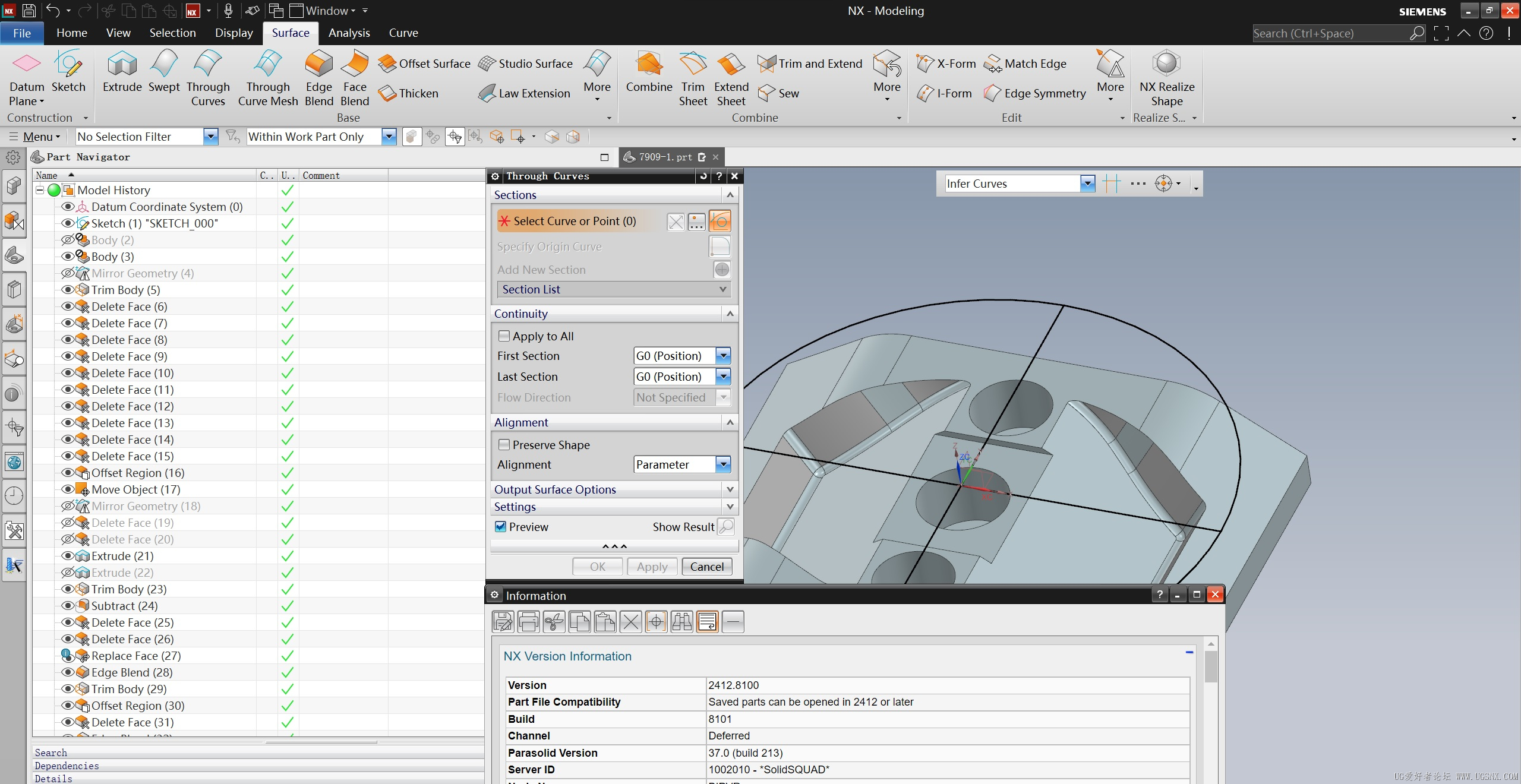Show the hidden Delete Face (19)
This screenshot has width=1521, height=784.
point(68,523)
